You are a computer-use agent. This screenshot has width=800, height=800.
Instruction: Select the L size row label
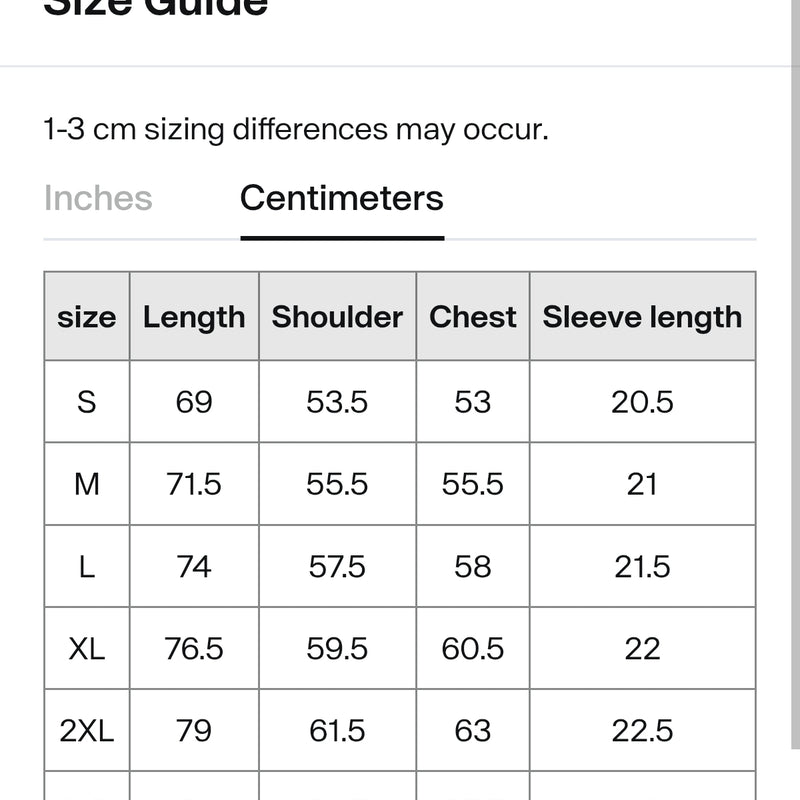point(86,566)
